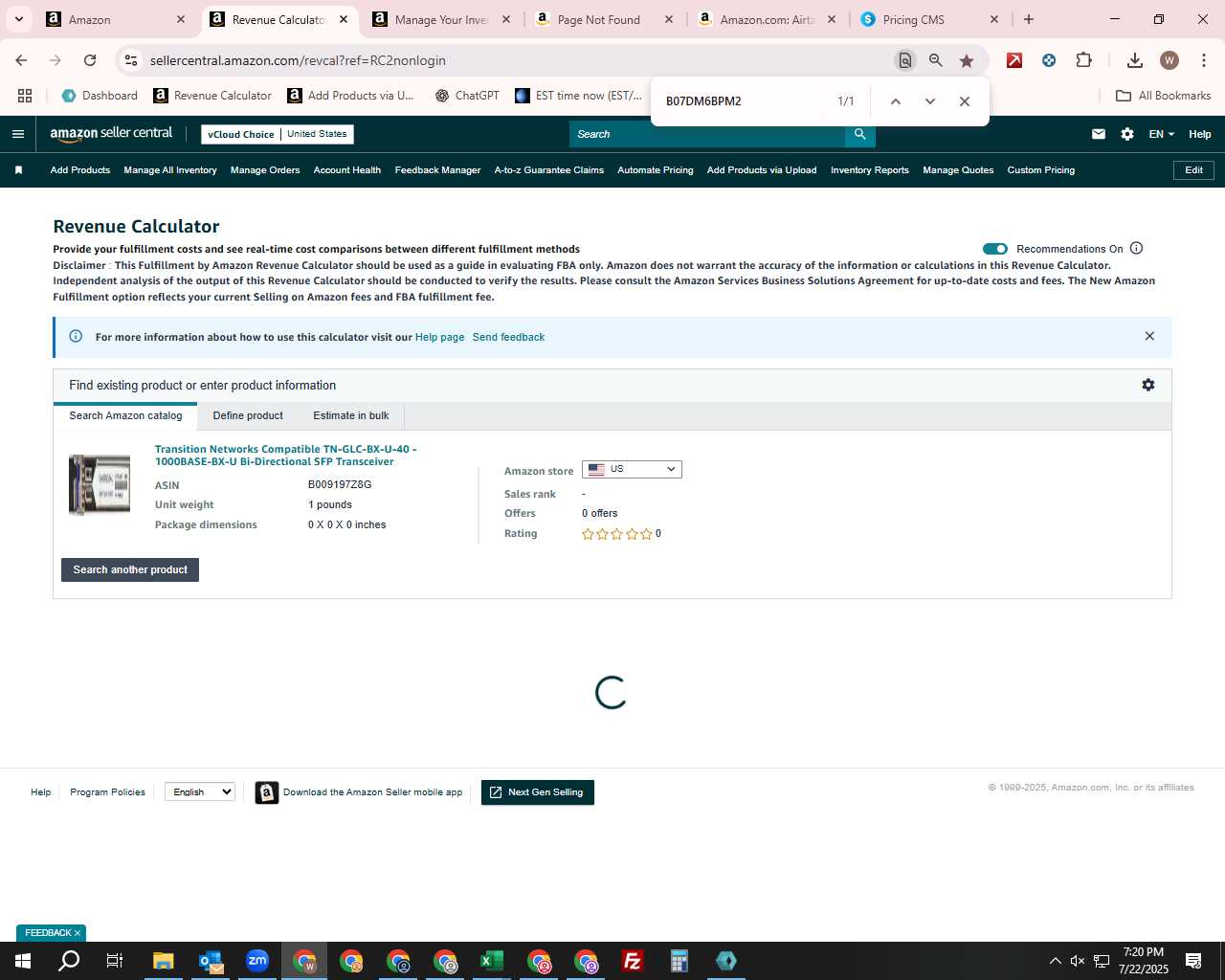Switch to the Estimate in bulk tab
The image size is (1225, 980).
pyautogui.click(x=351, y=415)
